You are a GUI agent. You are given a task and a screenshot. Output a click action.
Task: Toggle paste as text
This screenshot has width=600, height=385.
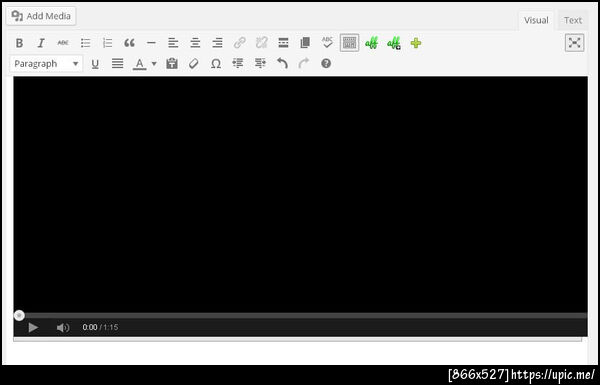point(172,64)
